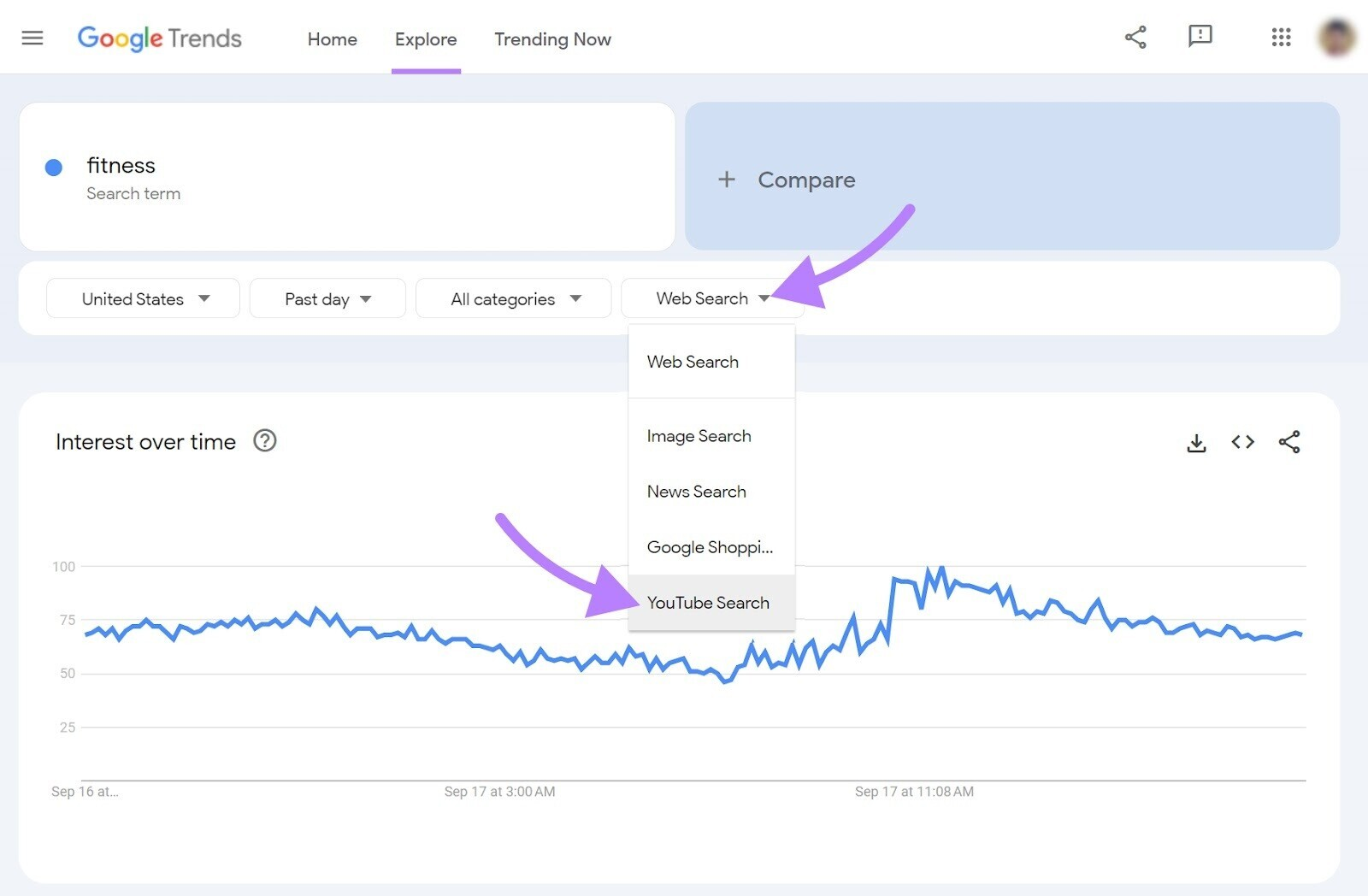This screenshot has width=1368, height=896.
Task: Open the hamburger navigation menu
Action: pyautogui.click(x=32, y=37)
